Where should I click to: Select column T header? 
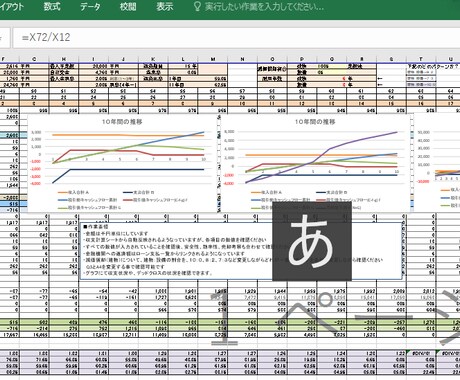pyautogui.click(x=421, y=59)
